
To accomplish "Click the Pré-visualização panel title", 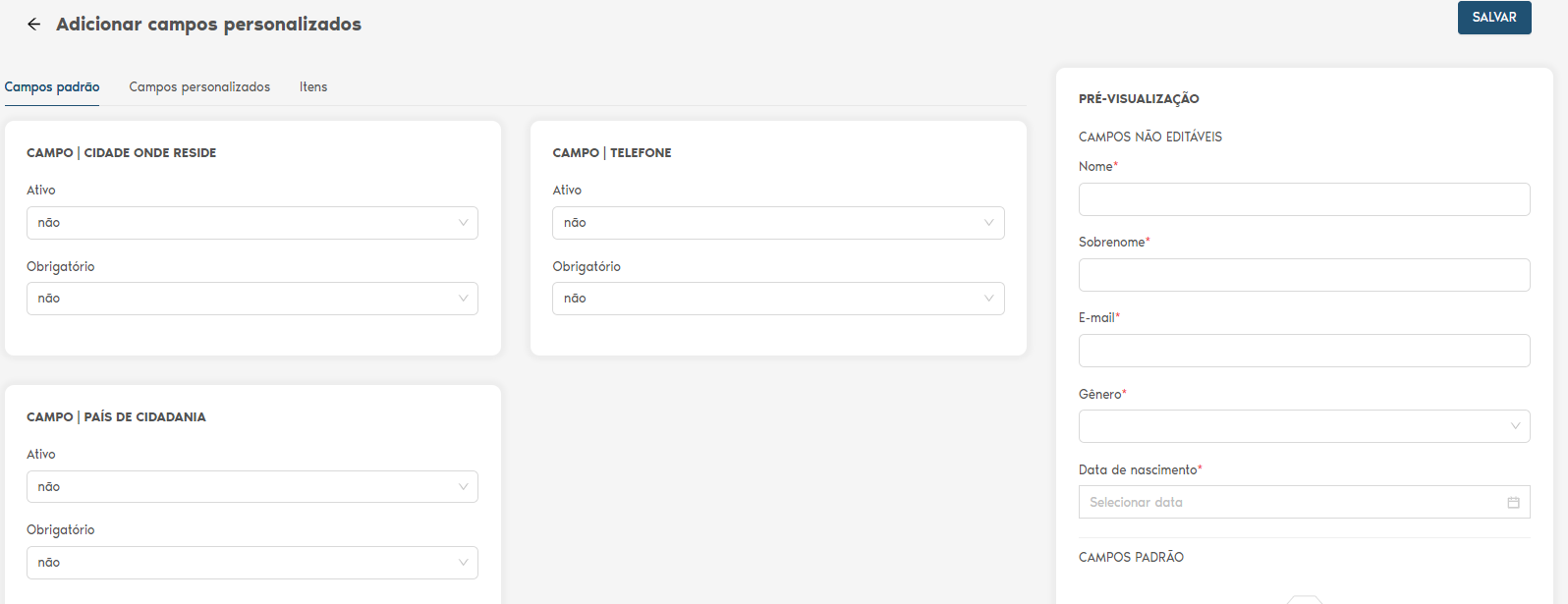I will click(1139, 99).
